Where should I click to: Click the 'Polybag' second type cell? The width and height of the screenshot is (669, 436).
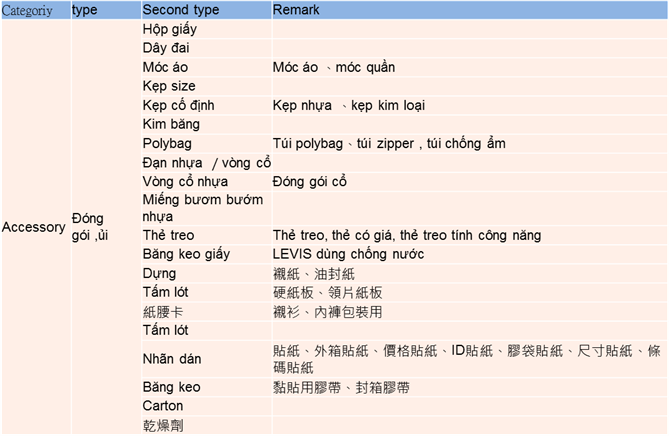pyautogui.click(x=167, y=143)
